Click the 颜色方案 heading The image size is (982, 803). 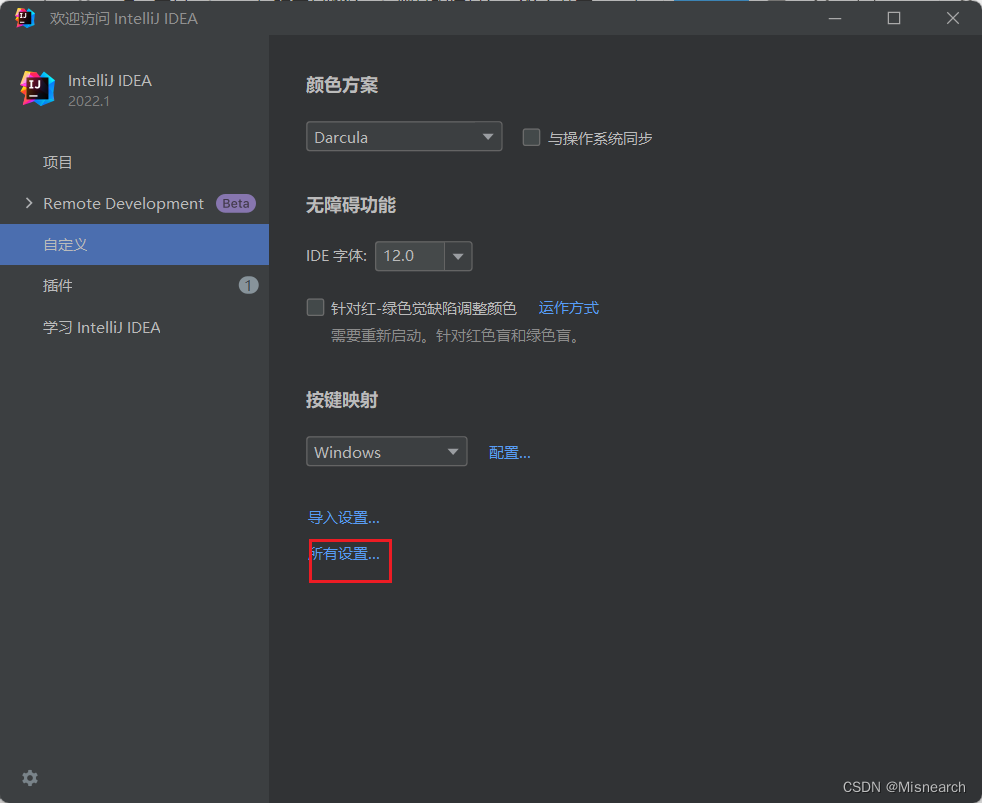point(342,85)
